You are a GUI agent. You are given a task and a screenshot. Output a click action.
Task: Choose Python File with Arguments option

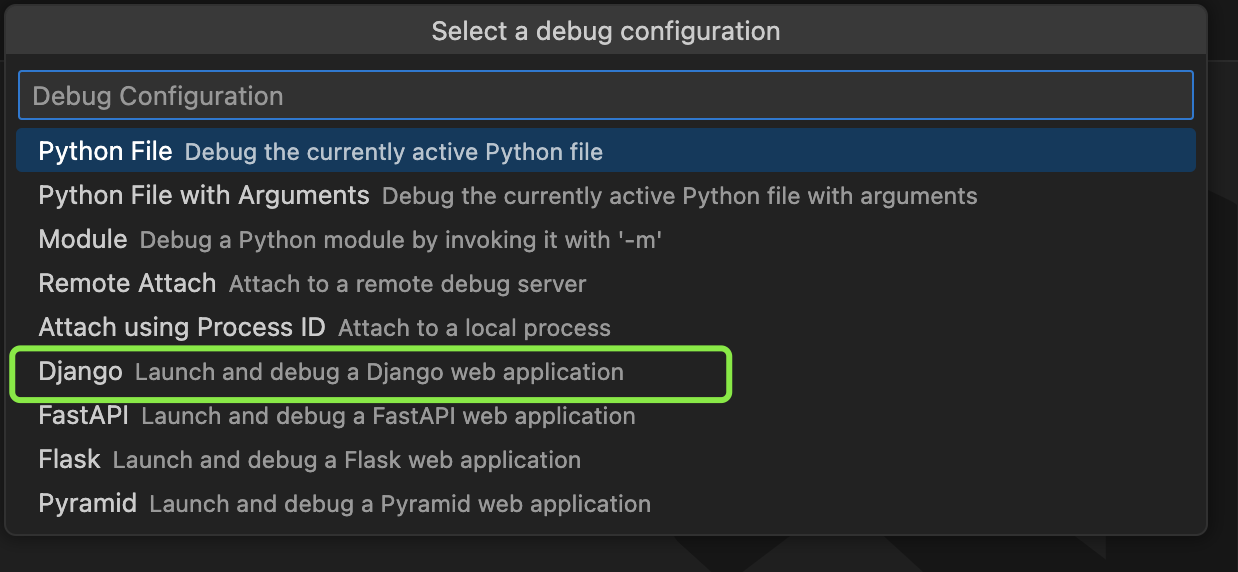(x=606, y=195)
